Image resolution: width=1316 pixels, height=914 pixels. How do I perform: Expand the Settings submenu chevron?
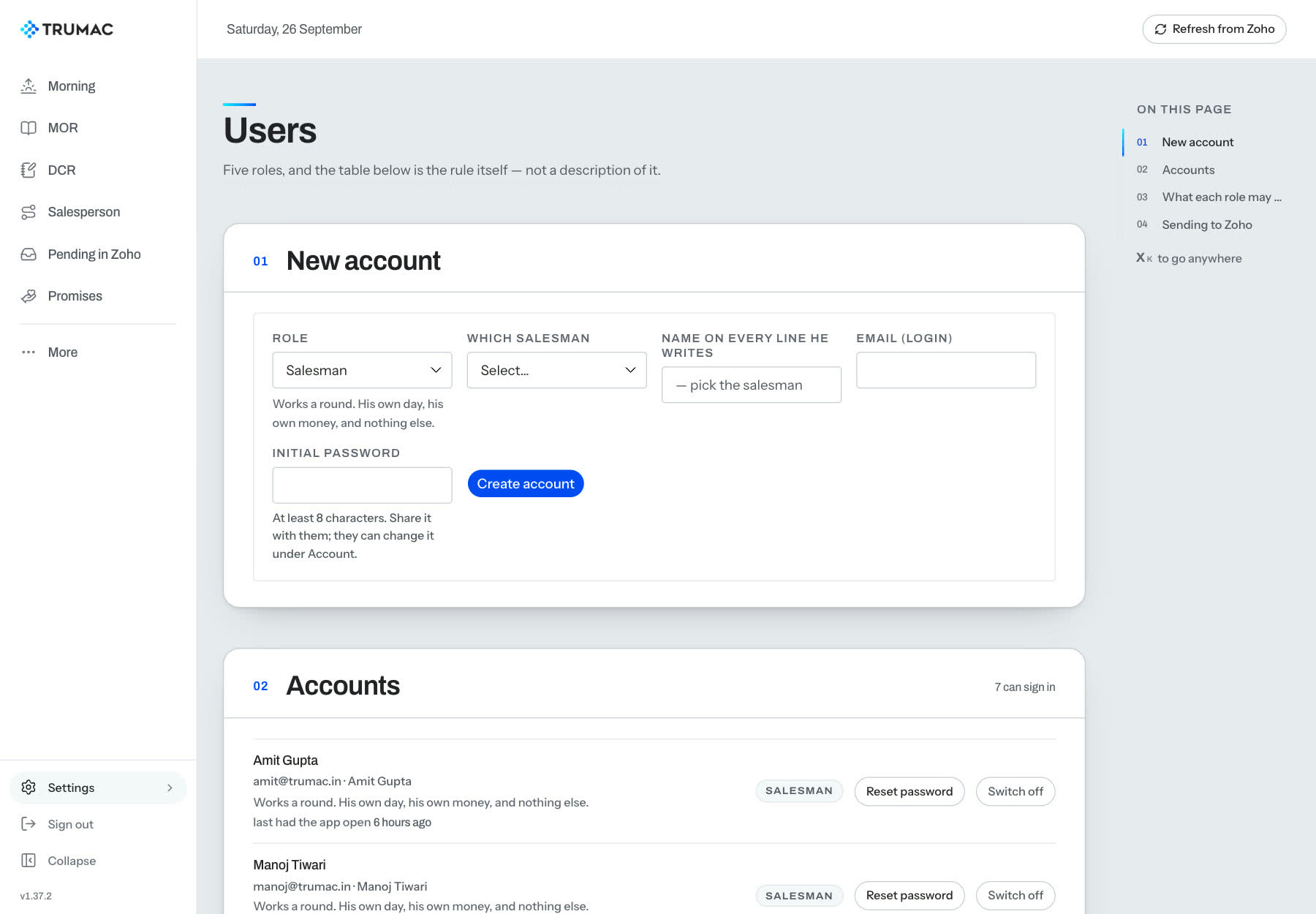(x=170, y=788)
